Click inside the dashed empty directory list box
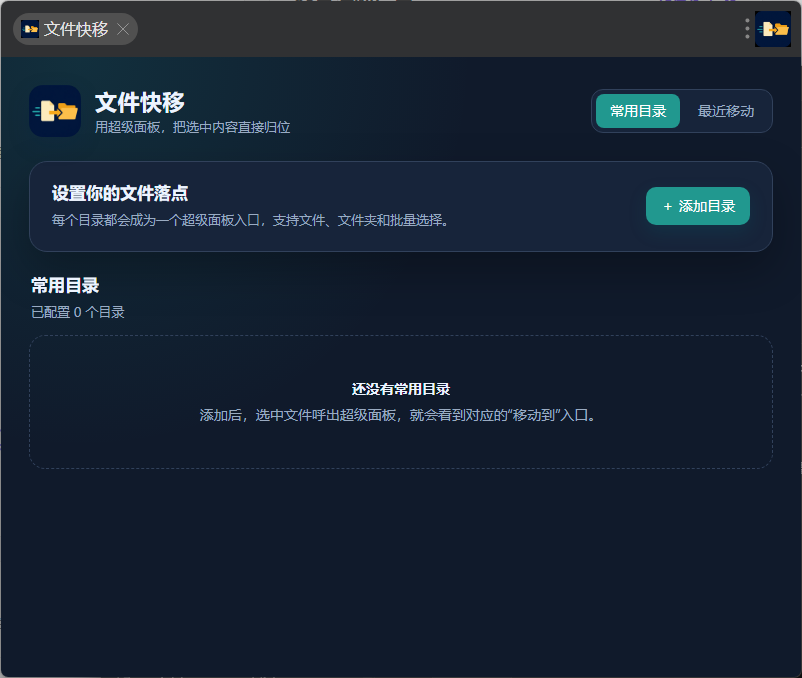The width and height of the screenshot is (802, 678). [x=400, y=358]
